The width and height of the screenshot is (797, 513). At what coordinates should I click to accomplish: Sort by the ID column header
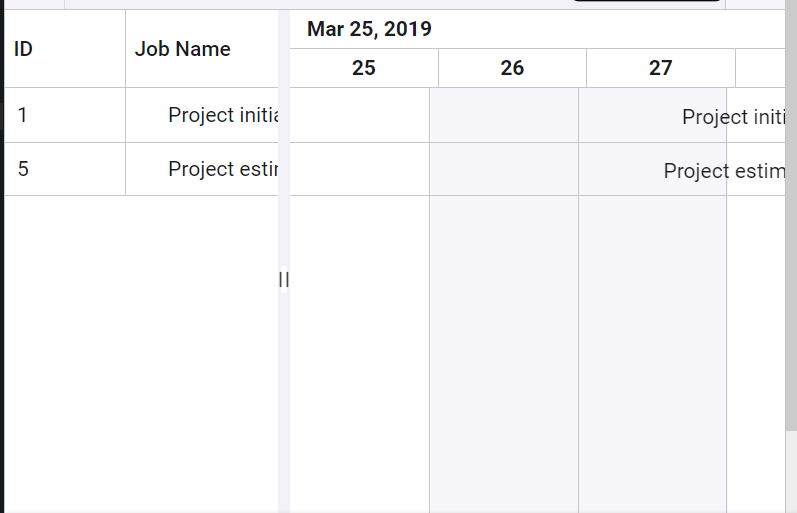[x=24, y=49]
